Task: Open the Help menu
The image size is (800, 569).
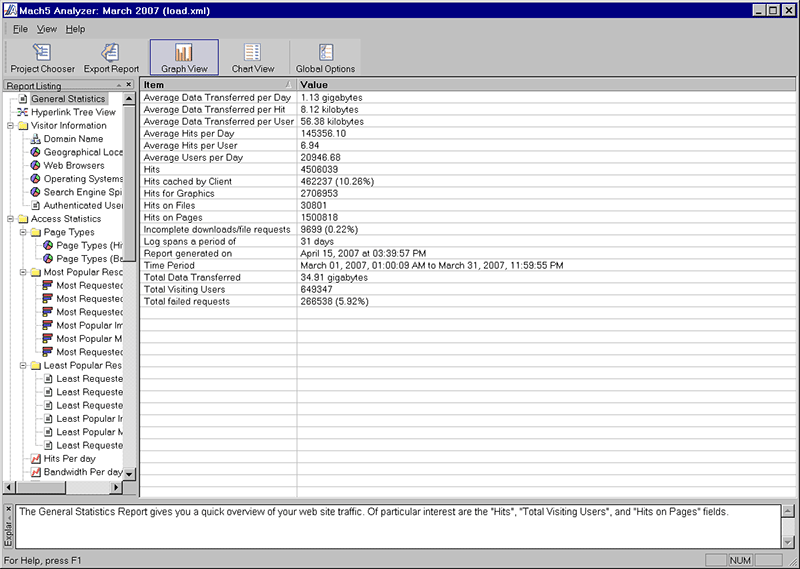Action: tap(75, 29)
